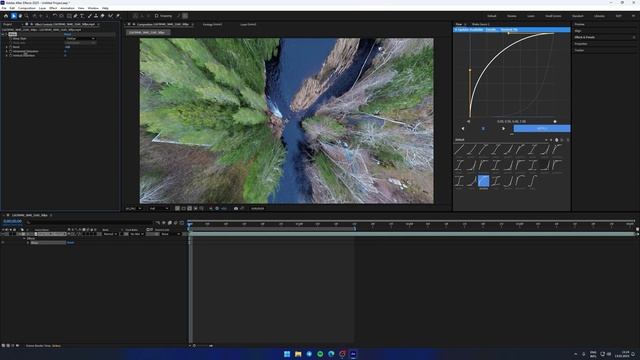Collapse the Effects group in the timeline

tap(25, 238)
